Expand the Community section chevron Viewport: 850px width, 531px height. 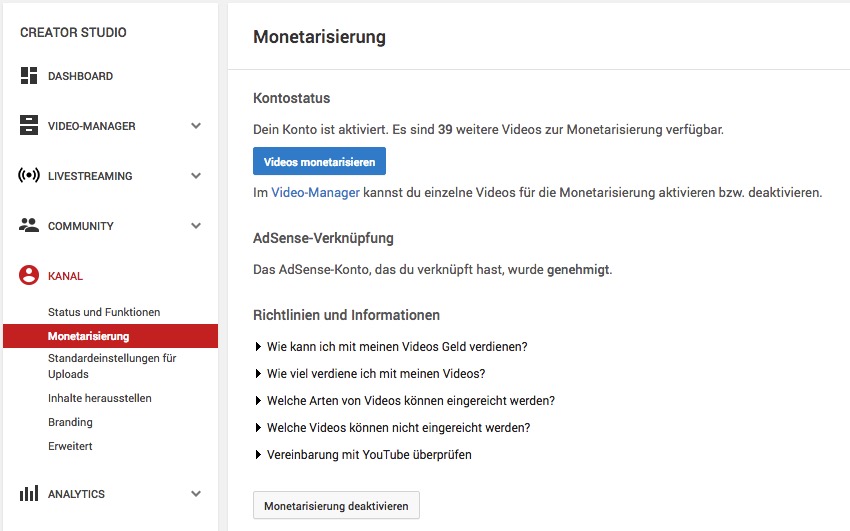pos(196,225)
